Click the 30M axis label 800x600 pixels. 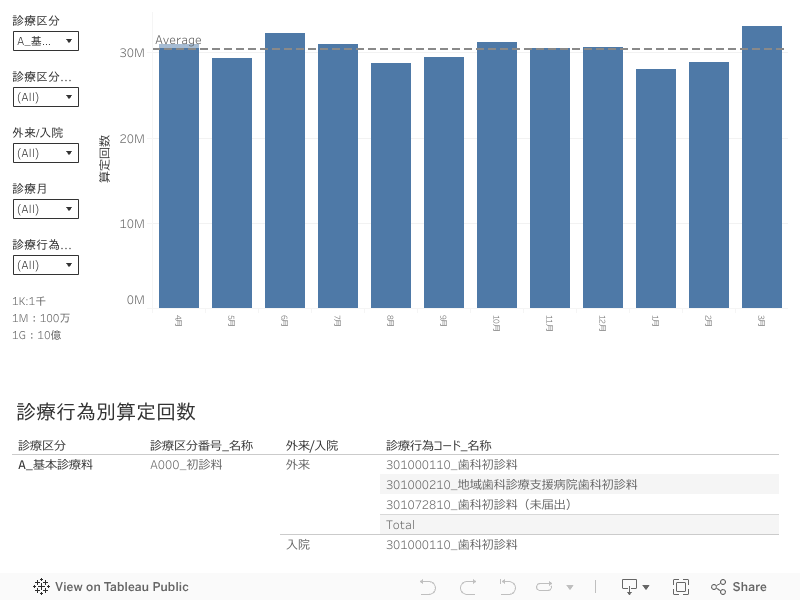pos(132,53)
